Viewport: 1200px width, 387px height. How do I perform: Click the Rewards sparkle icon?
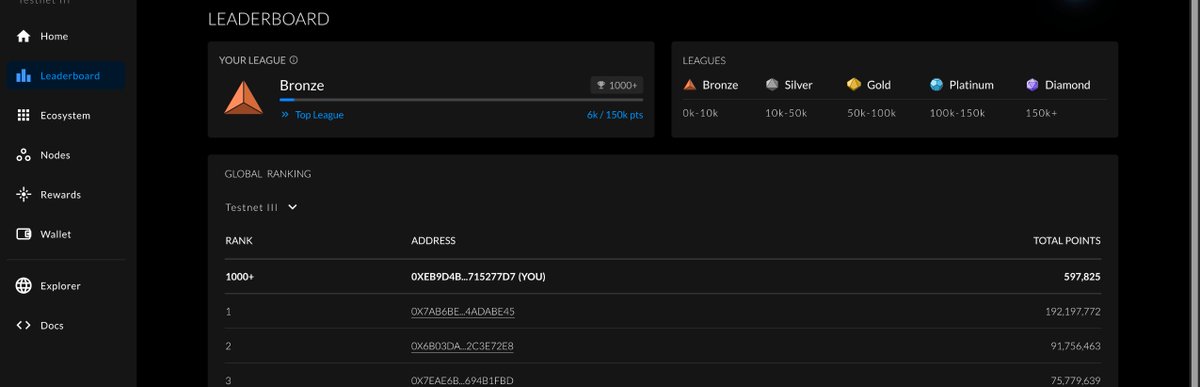click(24, 195)
